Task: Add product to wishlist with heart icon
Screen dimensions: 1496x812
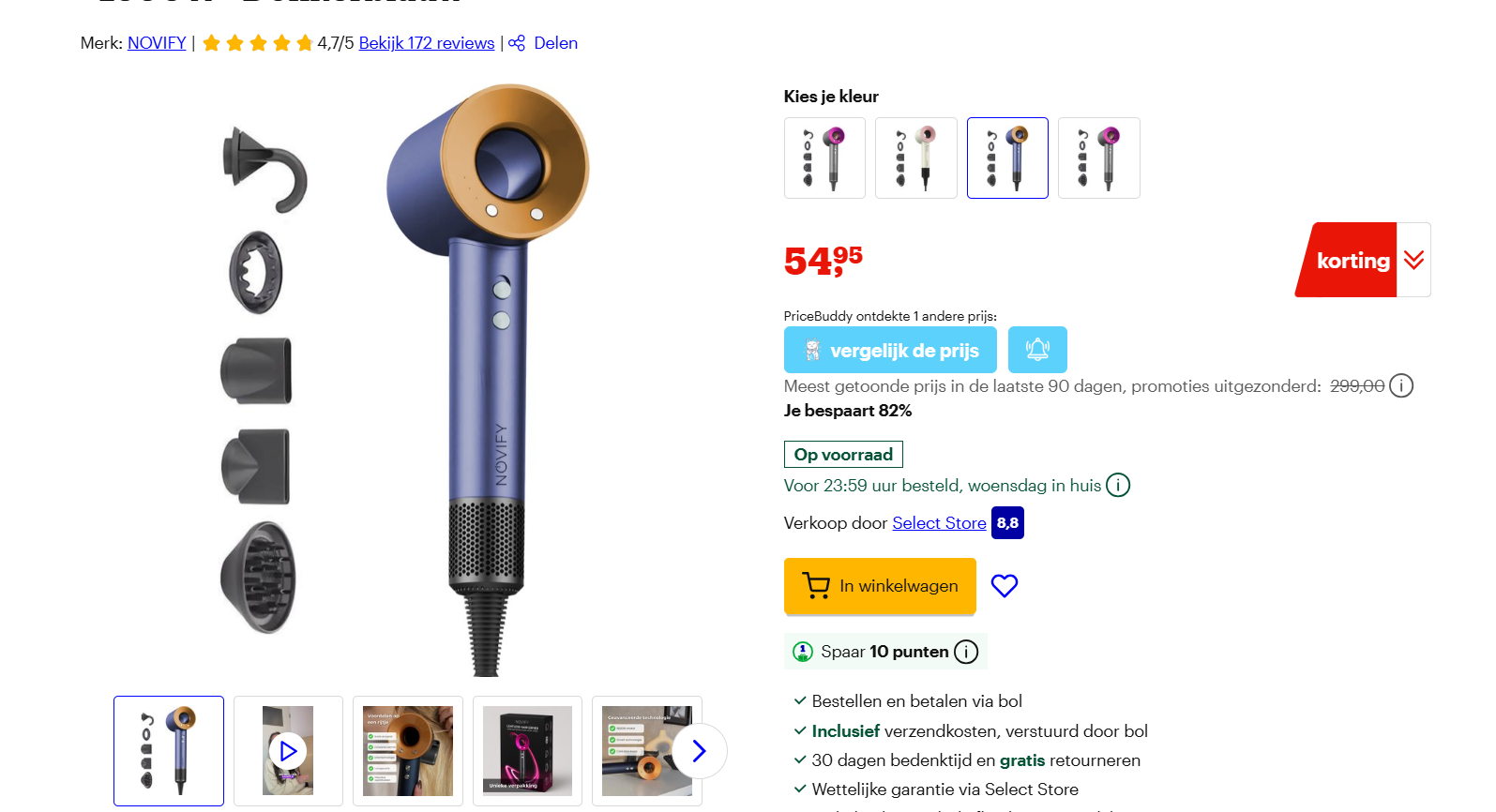Action: [1005, 586]
